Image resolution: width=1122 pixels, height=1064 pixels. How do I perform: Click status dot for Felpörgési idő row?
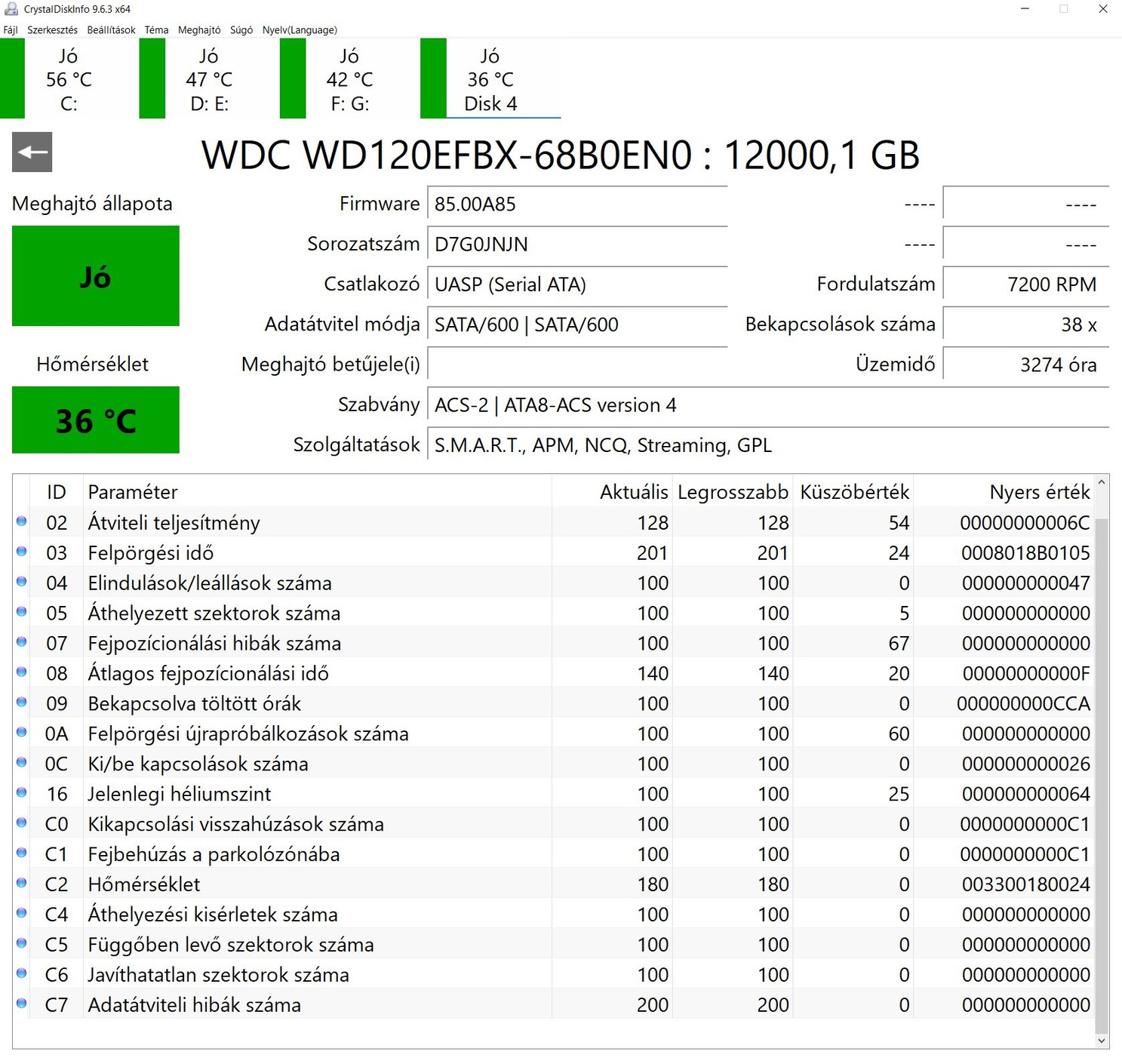21,551
